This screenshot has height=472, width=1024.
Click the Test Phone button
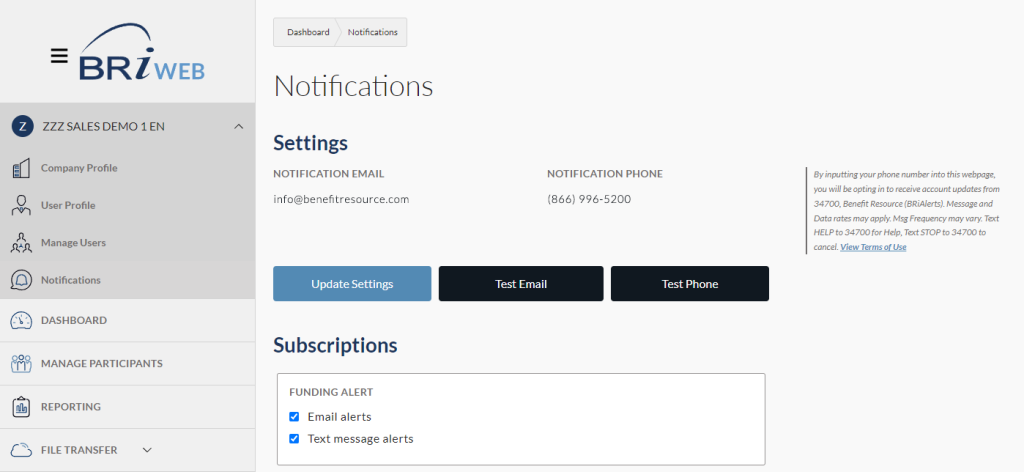689,284
